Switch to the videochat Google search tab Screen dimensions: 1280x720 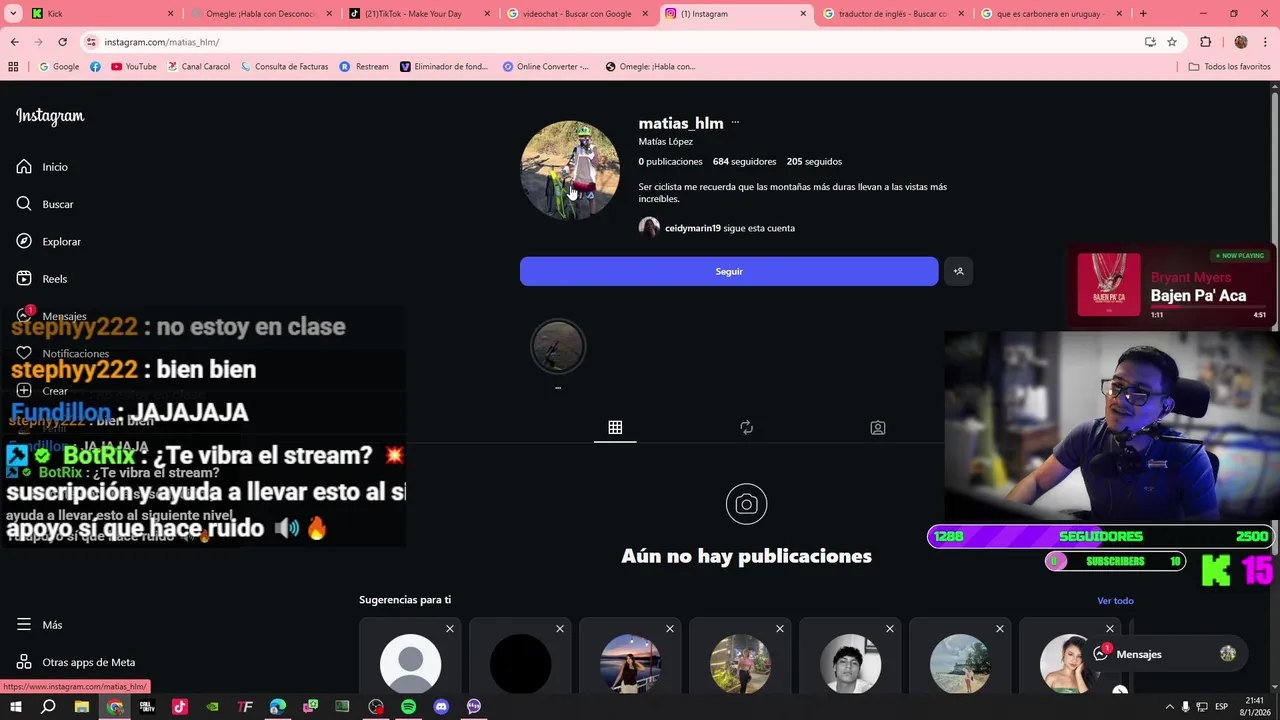(578, 14)
